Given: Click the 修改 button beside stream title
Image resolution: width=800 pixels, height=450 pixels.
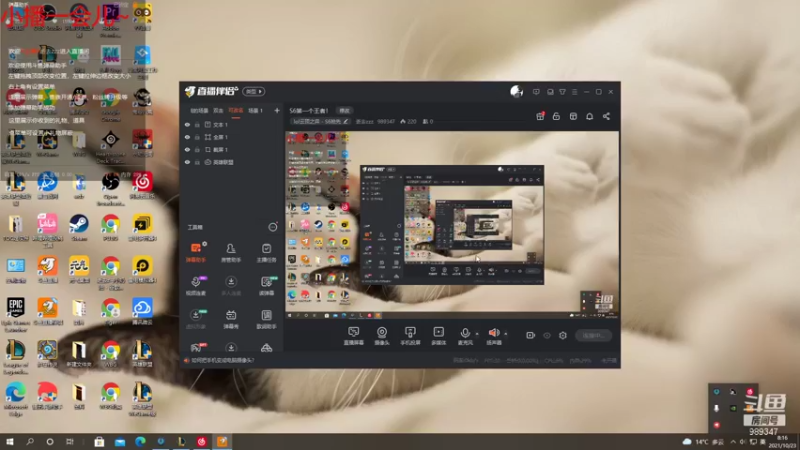Looking at the screenshot, I should 345,111.
